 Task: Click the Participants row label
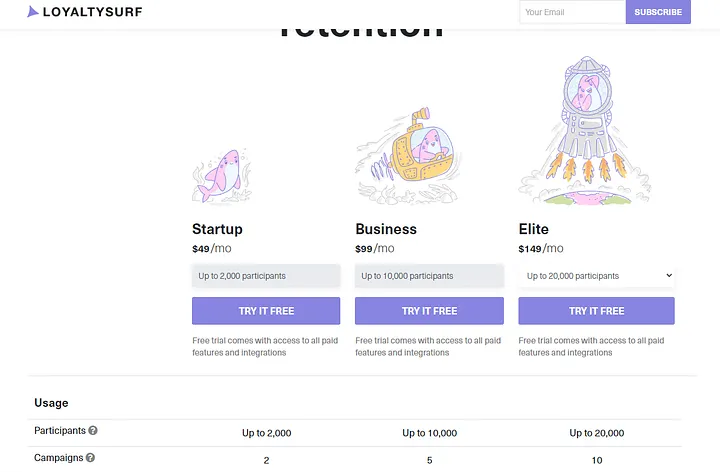tap(60, 431)
